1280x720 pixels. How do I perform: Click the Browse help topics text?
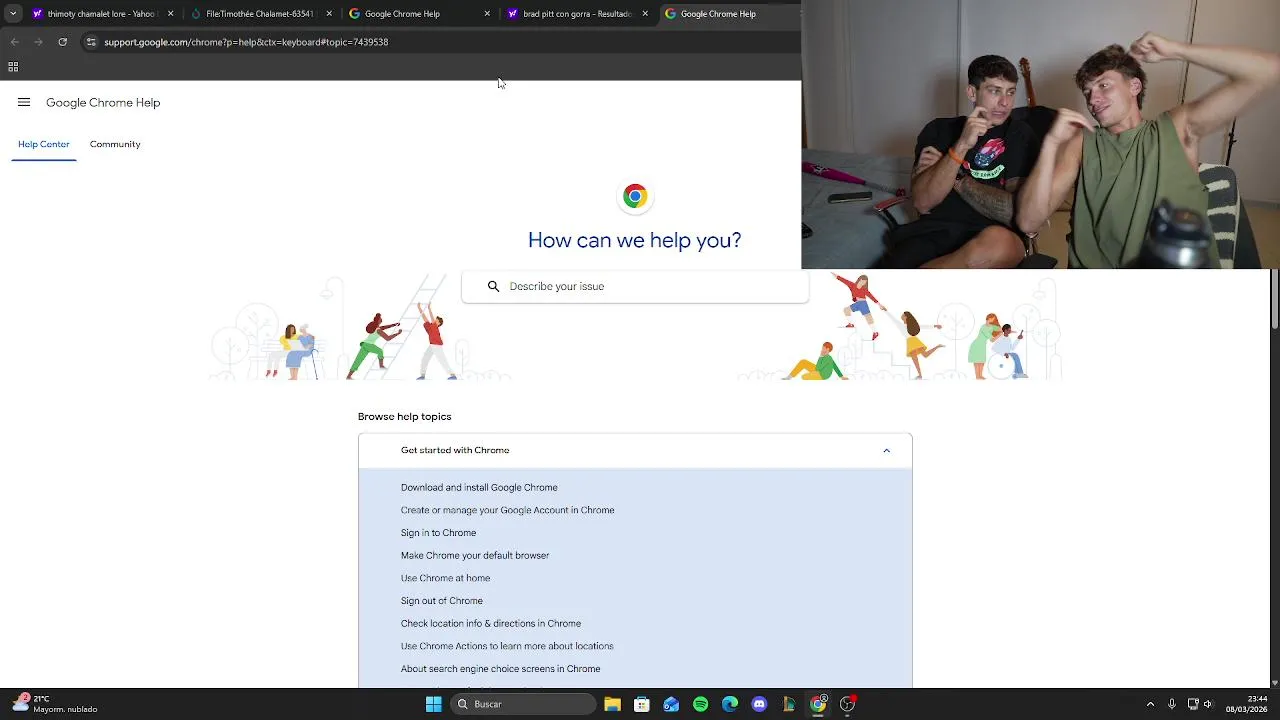tap(405, 417)
